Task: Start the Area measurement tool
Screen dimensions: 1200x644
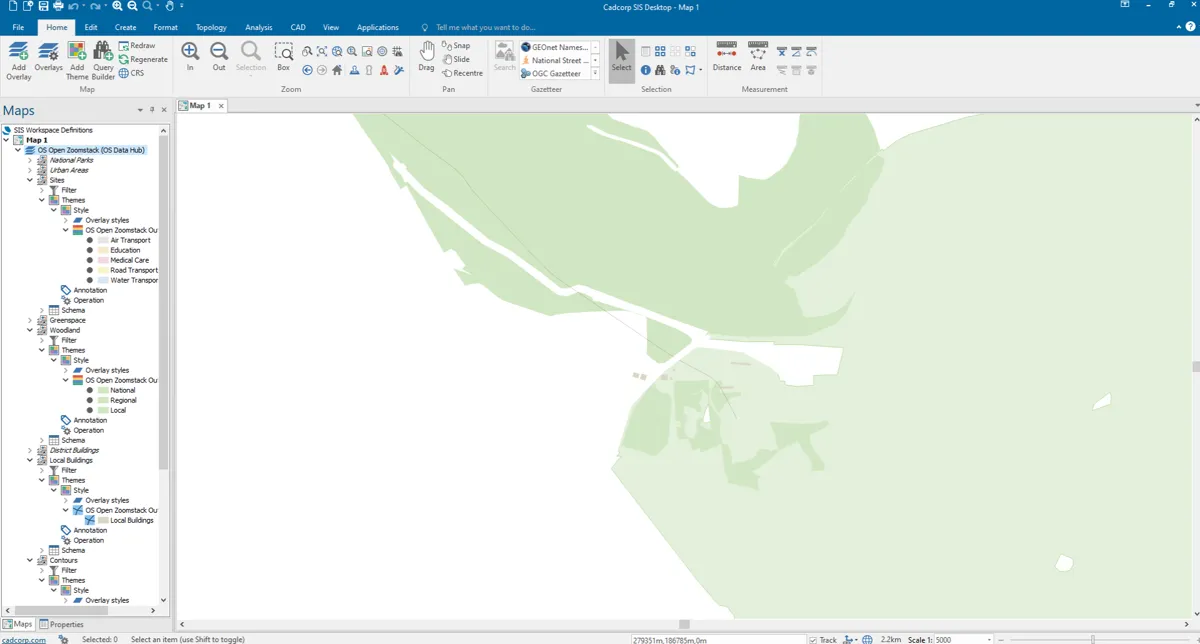Action: click(x=757, y=57)
